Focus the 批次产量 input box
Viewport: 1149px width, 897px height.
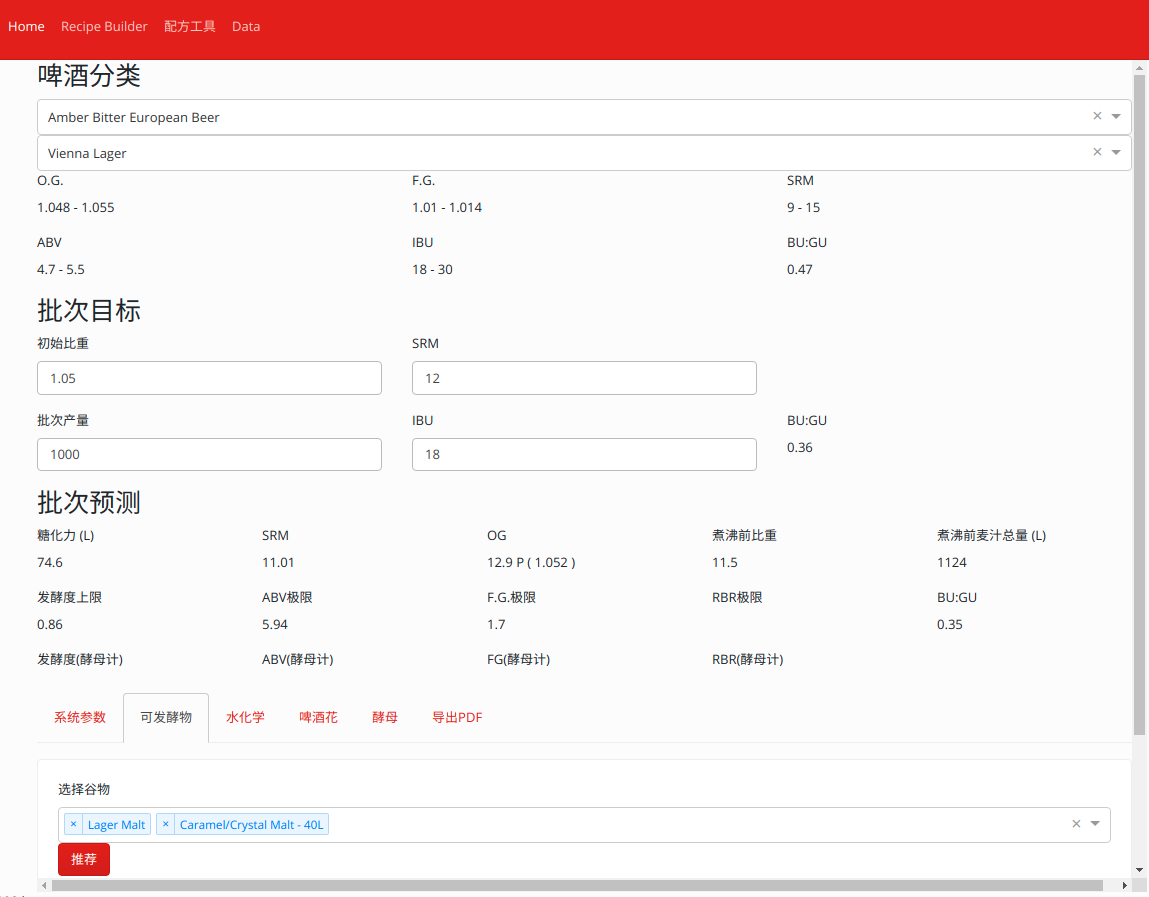pos(209,454)
